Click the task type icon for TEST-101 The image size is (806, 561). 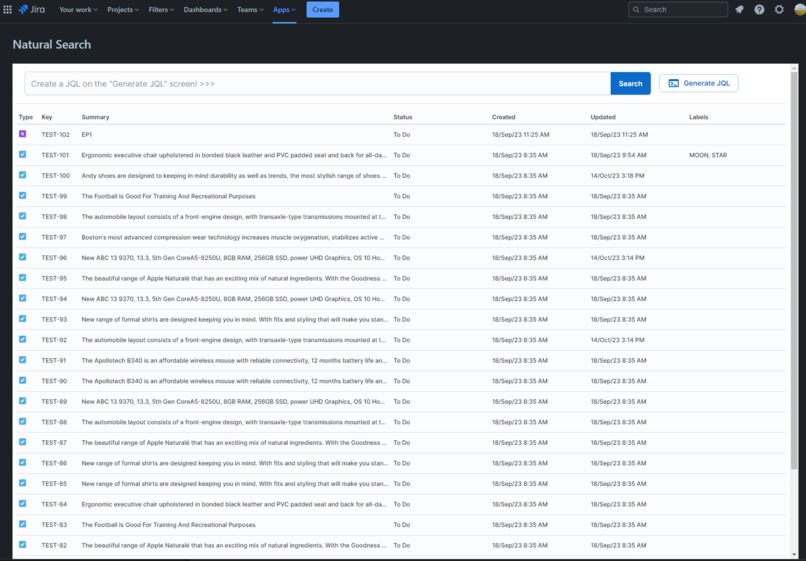coord(23,154)
